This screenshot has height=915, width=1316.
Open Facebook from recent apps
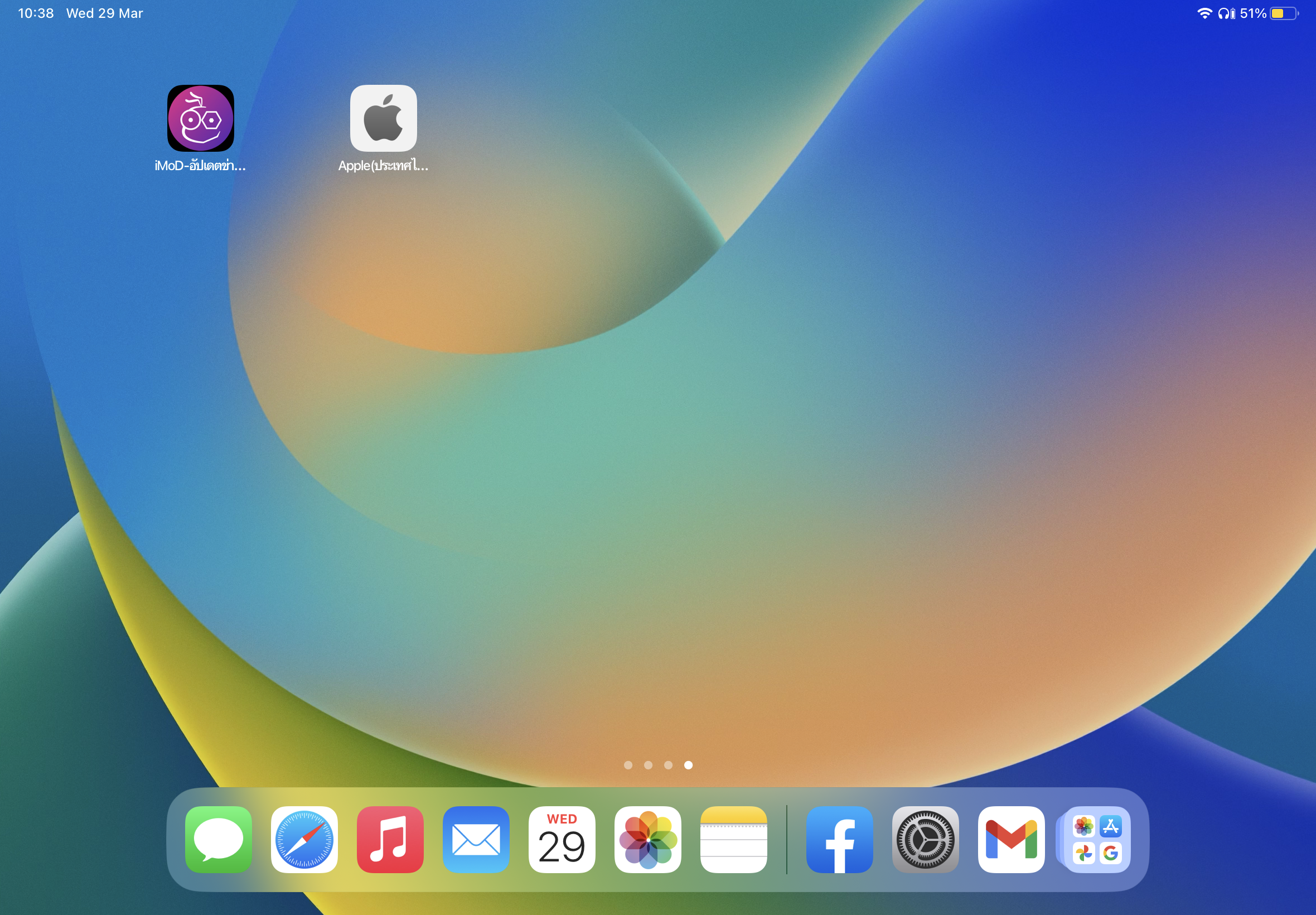pos(839,839)
